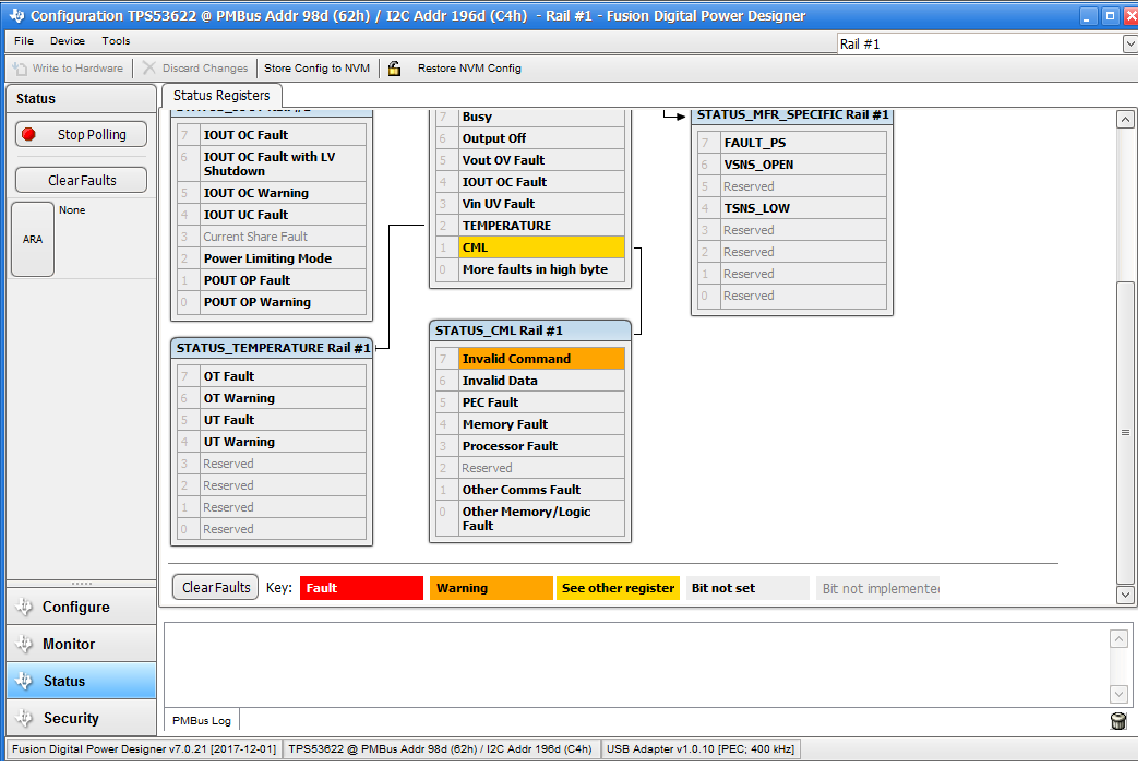Click the Output Off bit row

tap(531, 138)
